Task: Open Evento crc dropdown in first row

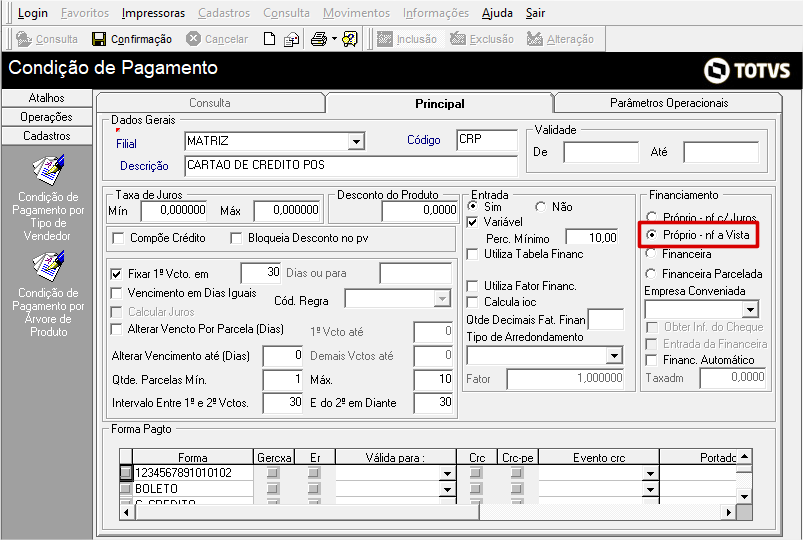Action: pos(650,473)
